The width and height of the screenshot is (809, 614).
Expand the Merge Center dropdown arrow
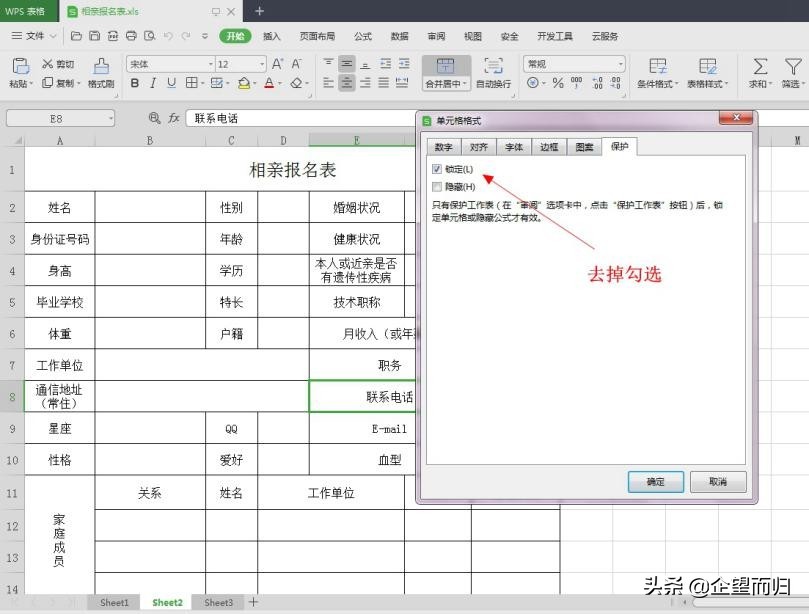(465, 84)
